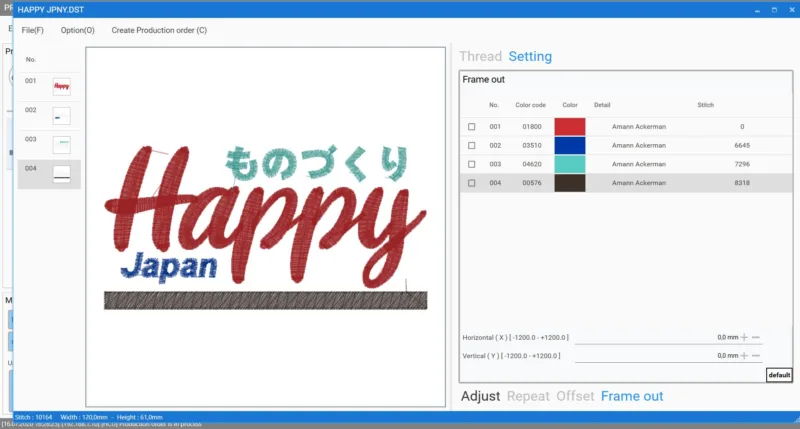Image resolution: width=800 pixels, height=429 pixels.
Task: Click Stitch : 10164 in status bar
Action: (x=34, y=417)
